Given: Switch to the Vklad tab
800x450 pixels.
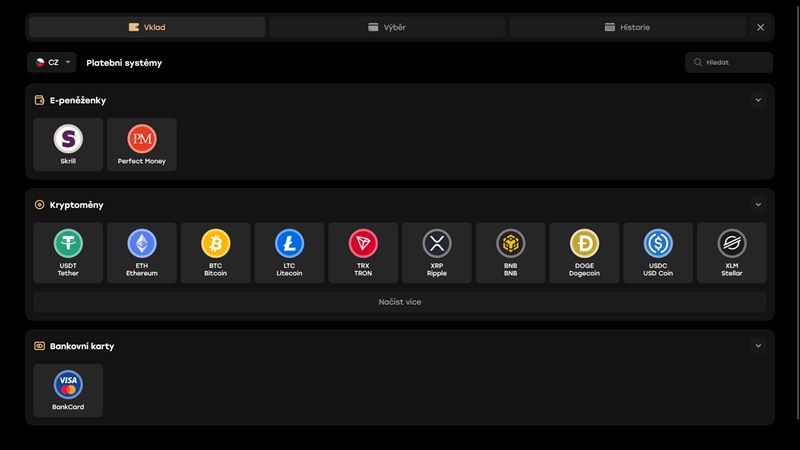Looking at the screenshot, I should 147,27.
